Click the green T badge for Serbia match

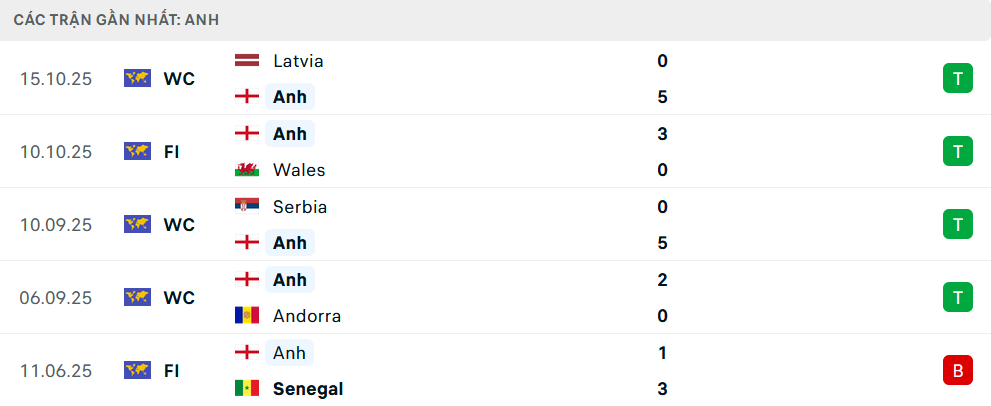pos(957,224)
